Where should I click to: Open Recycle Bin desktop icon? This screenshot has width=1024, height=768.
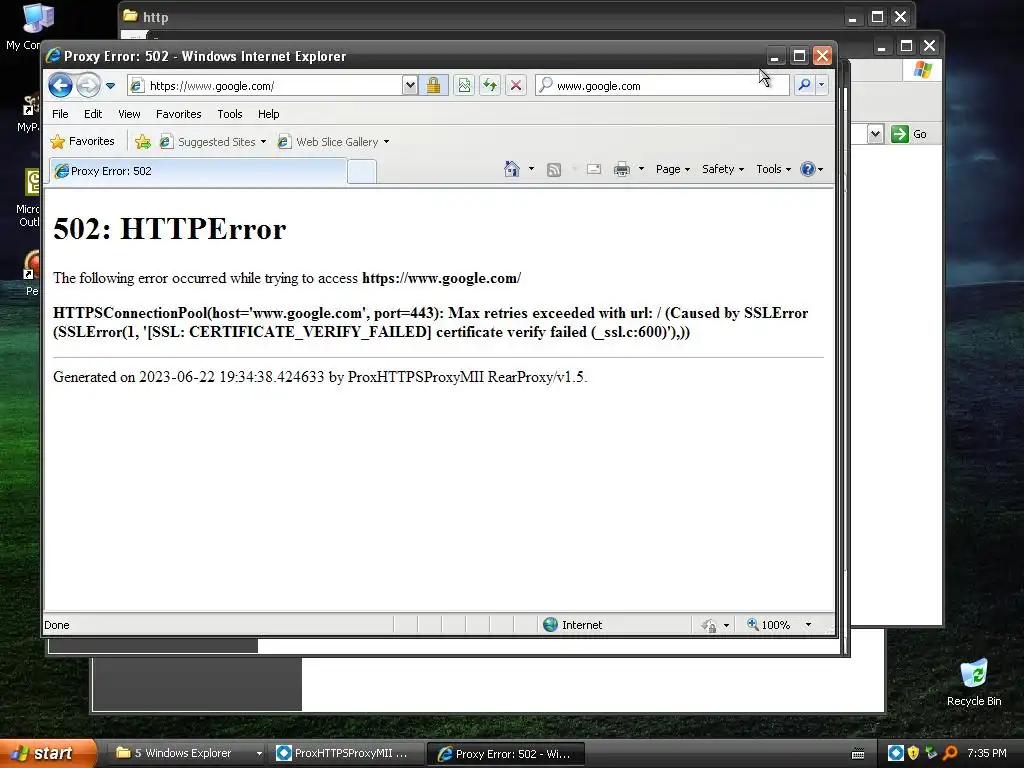[x=974, y=683]
